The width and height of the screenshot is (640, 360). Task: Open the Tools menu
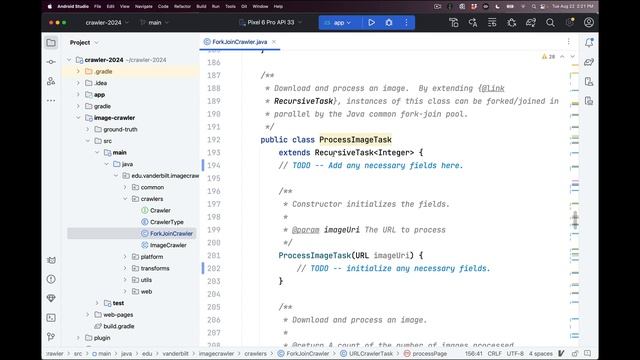click(230, 7)
